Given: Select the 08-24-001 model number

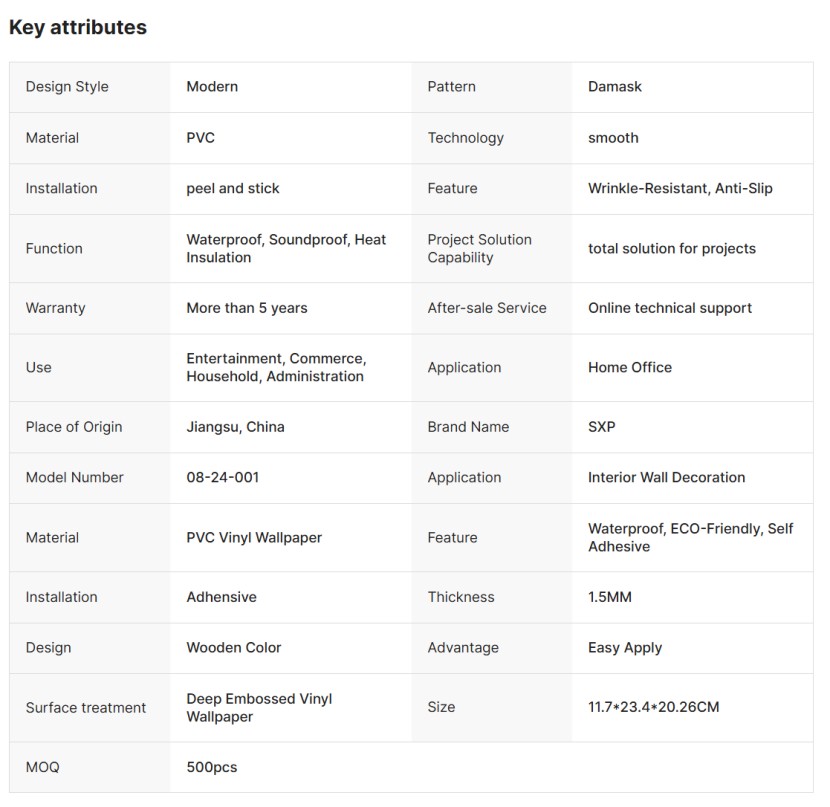Looking at the screenshot, I should tap(222, 477).
